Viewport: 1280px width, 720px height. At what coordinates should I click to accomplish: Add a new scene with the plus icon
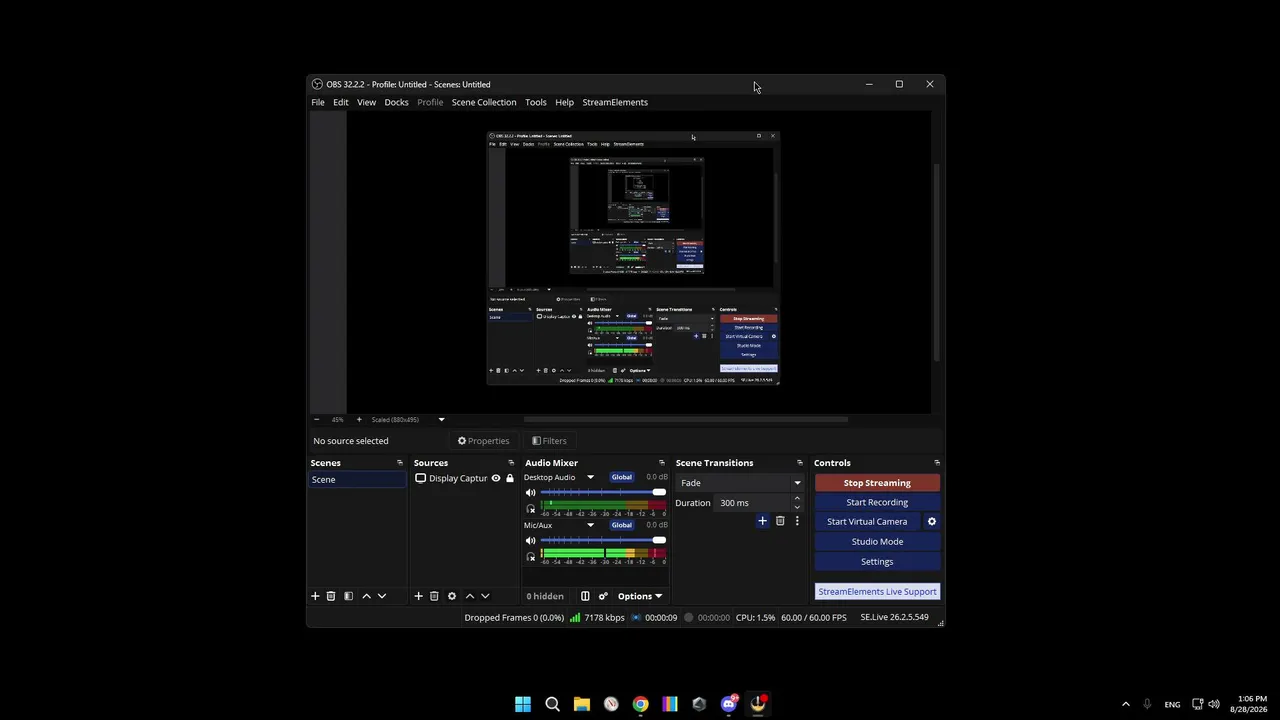315,596
